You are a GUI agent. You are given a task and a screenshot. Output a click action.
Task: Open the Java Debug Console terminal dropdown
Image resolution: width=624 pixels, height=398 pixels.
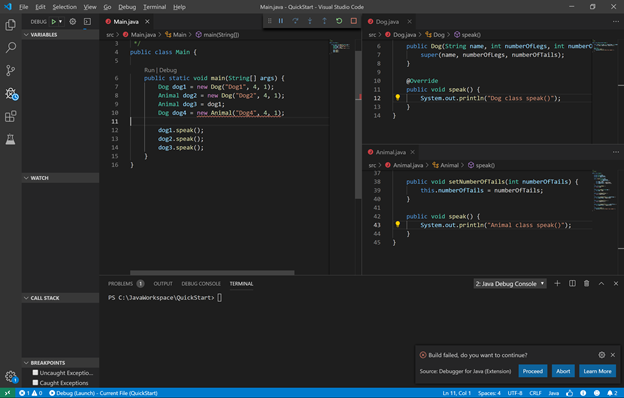(510, 283)
